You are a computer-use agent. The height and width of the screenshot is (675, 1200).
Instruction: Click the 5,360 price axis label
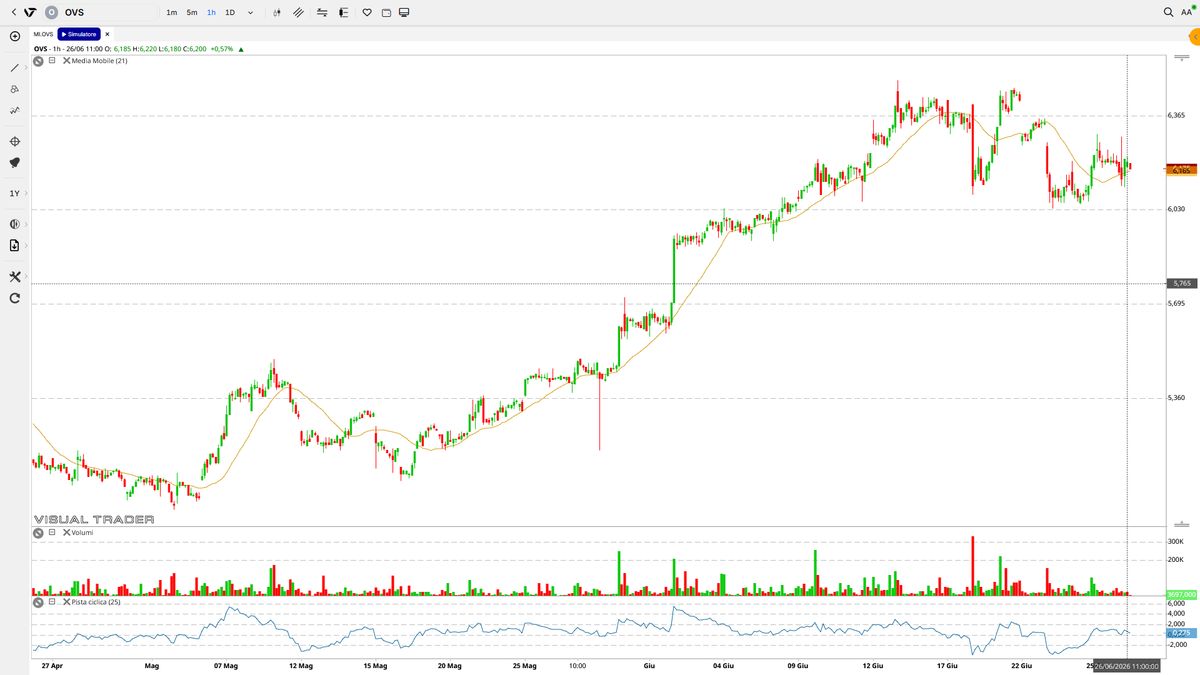[x=1176, y=398]
